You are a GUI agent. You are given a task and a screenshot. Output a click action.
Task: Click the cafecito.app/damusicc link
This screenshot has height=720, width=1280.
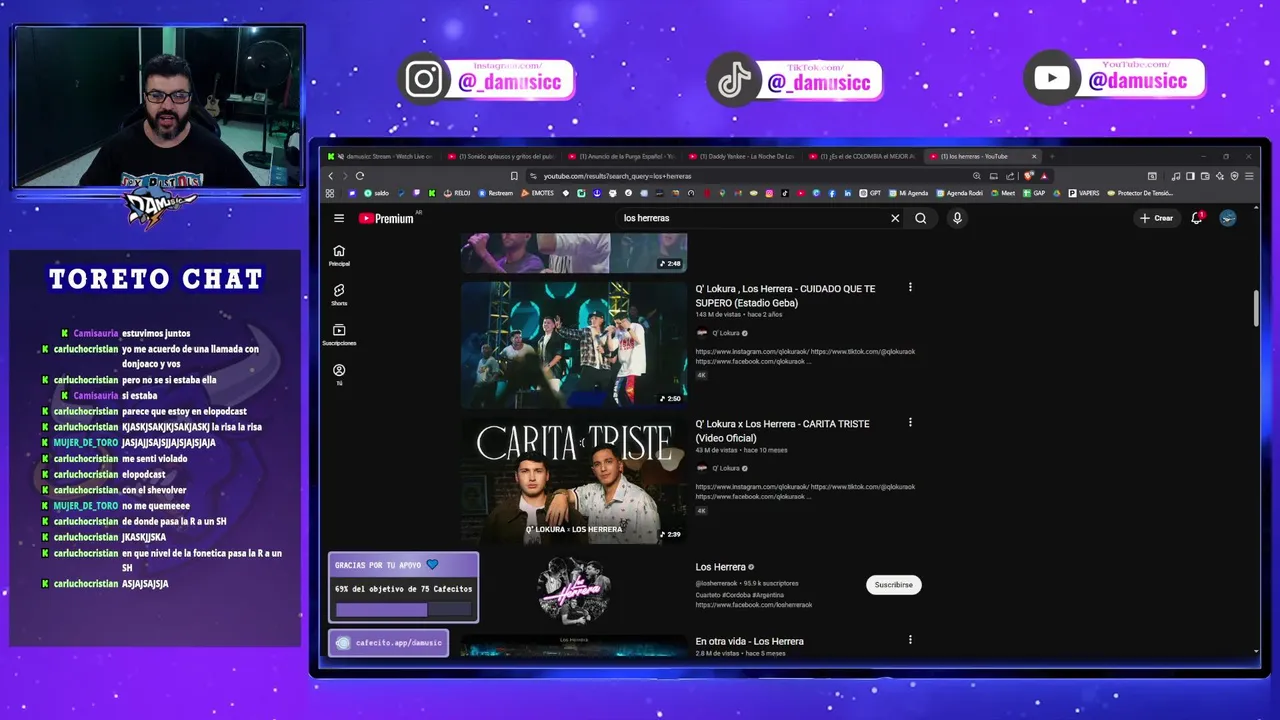pos(389,643)
